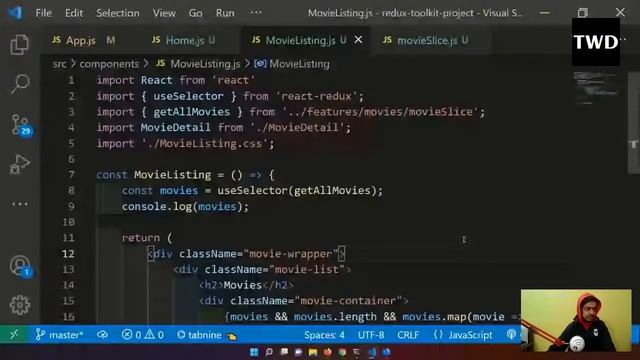This screenshot has width=640, height=360.
Task: Open the Windows Start button
Action: point(254,352)
